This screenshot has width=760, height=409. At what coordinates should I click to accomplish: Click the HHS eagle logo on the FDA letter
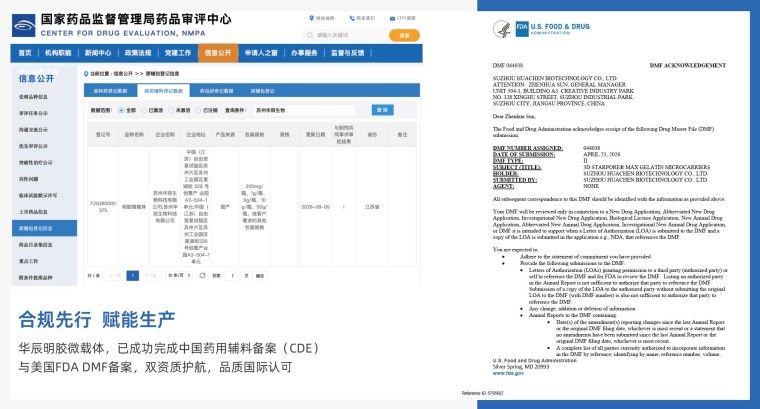coord(502,29)
